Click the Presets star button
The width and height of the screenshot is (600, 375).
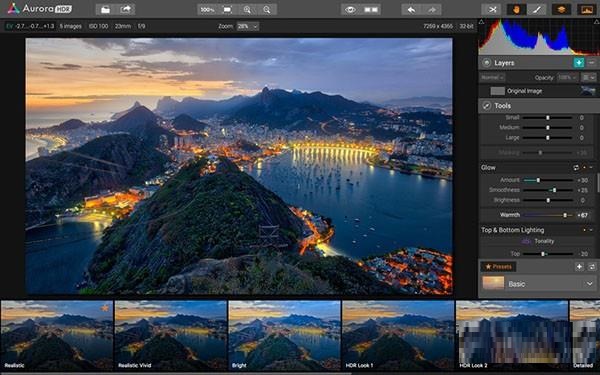coord(498,267)
